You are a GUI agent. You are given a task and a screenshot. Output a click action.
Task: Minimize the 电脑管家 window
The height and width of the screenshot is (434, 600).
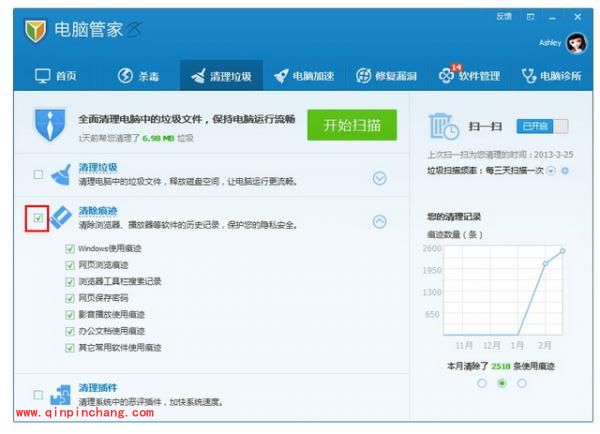[552, 18]
